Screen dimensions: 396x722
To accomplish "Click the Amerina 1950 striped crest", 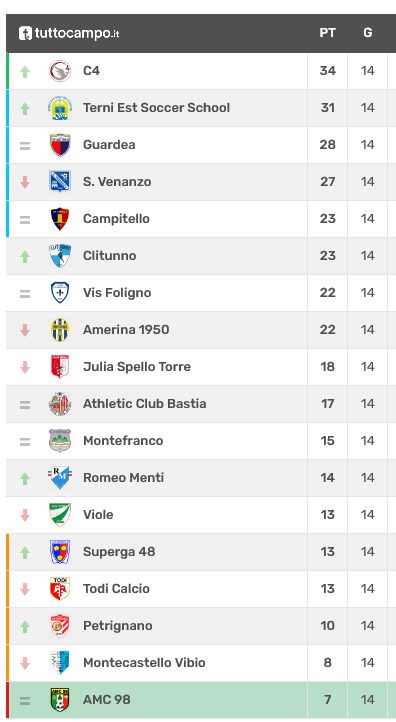I will coord(60,330).
